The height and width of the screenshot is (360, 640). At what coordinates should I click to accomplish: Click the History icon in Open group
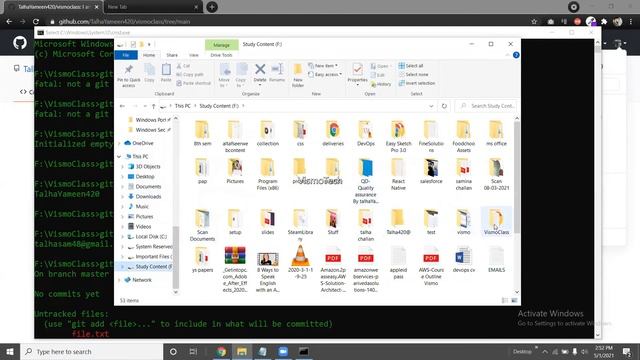381,84
